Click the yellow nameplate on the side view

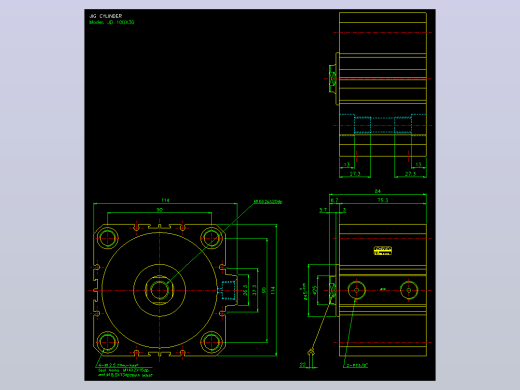click(383, 251)
